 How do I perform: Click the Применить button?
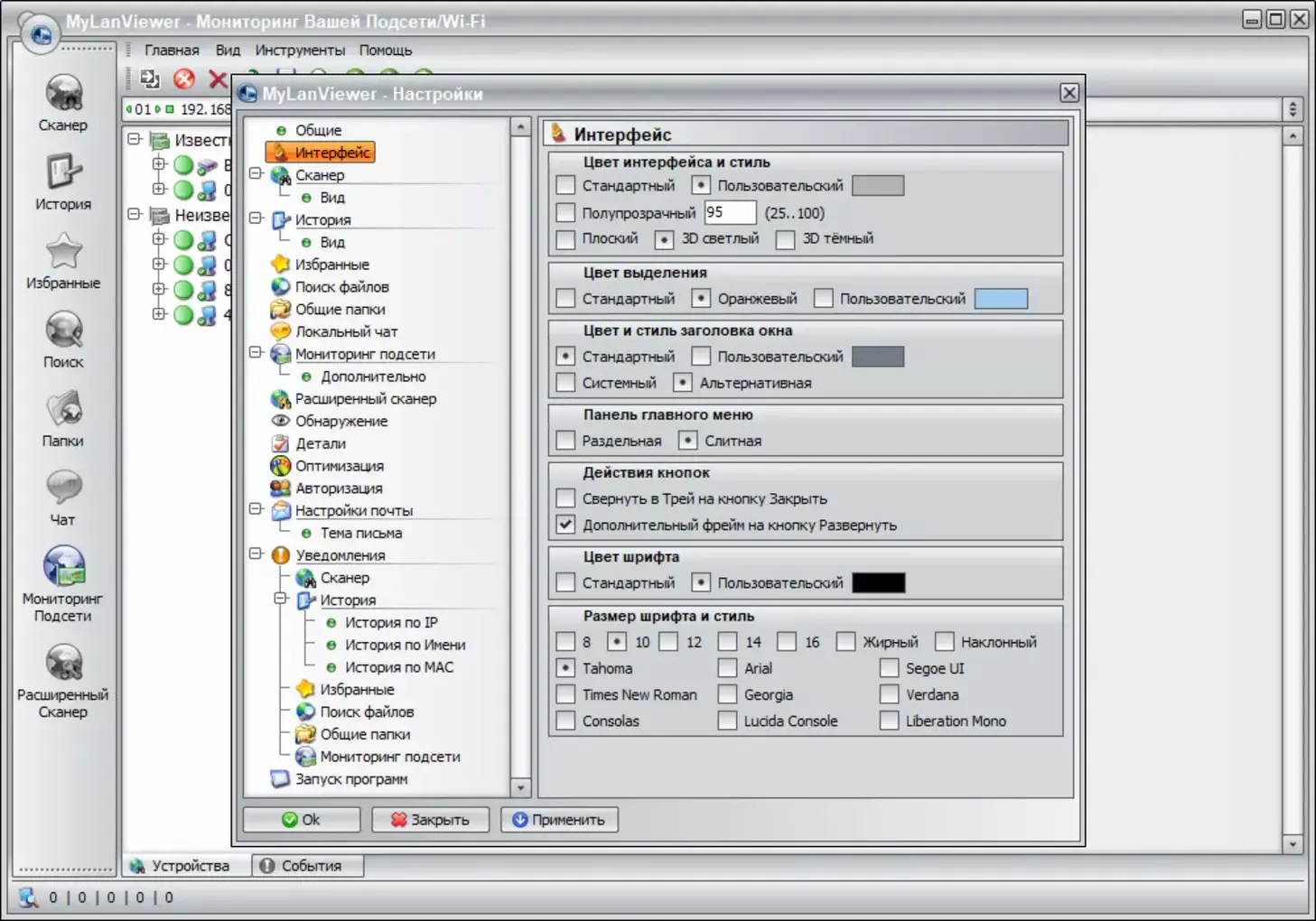[x=559, y=820]
